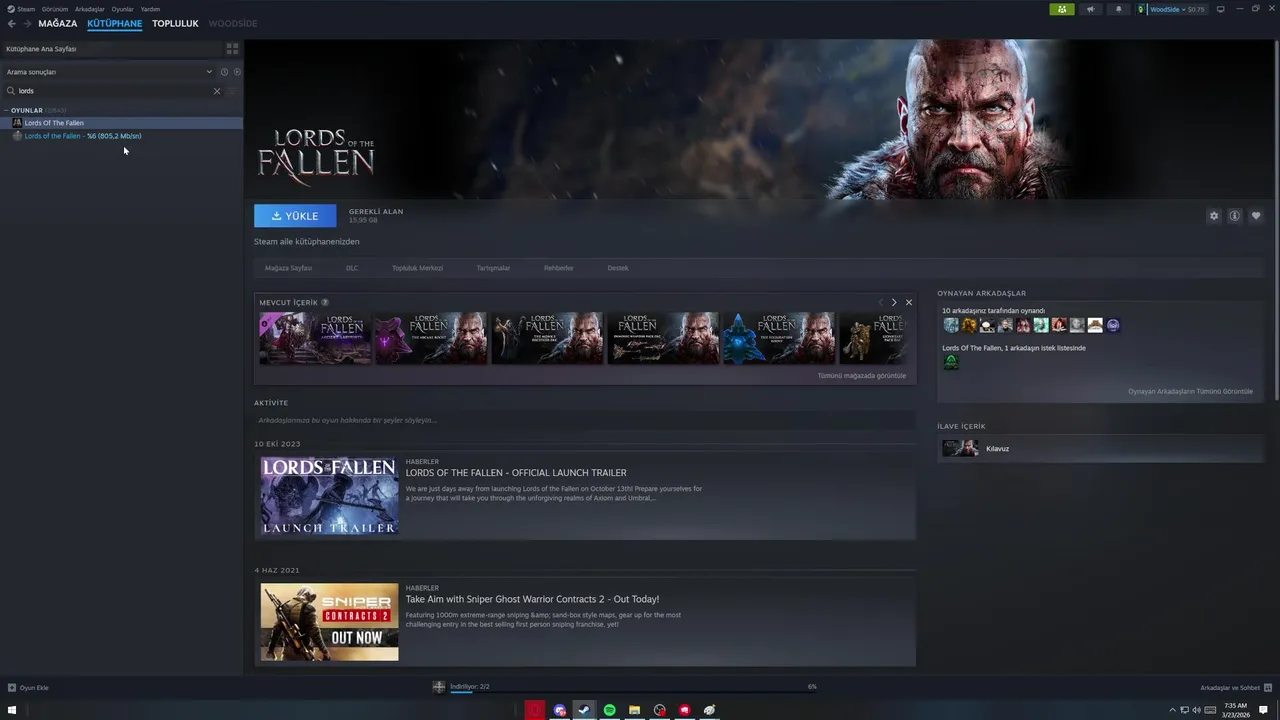
Task: Switch to Big Picture mode icon
Action: [1220, 9]
